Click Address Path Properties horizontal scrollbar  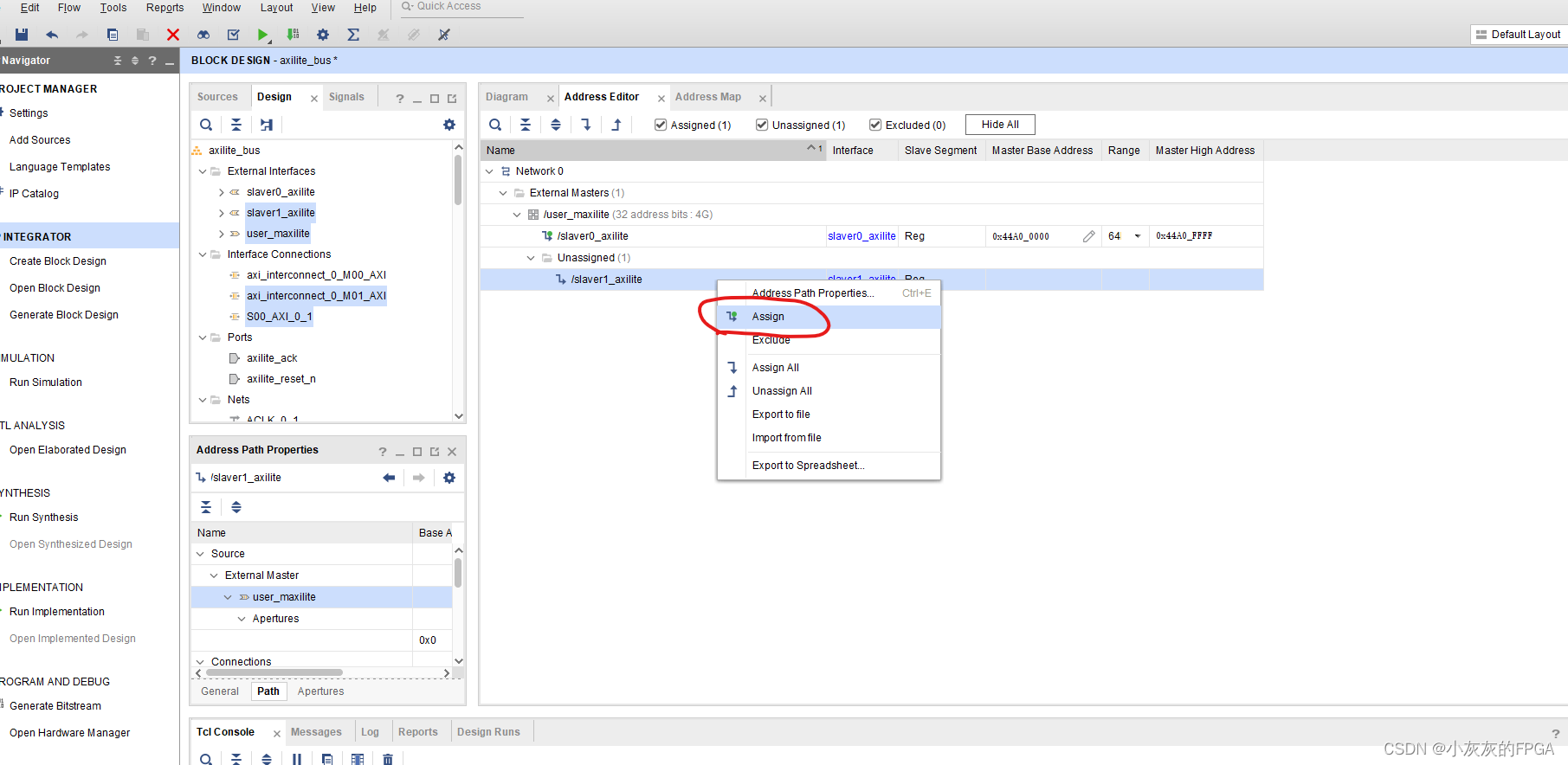[273, 672]
